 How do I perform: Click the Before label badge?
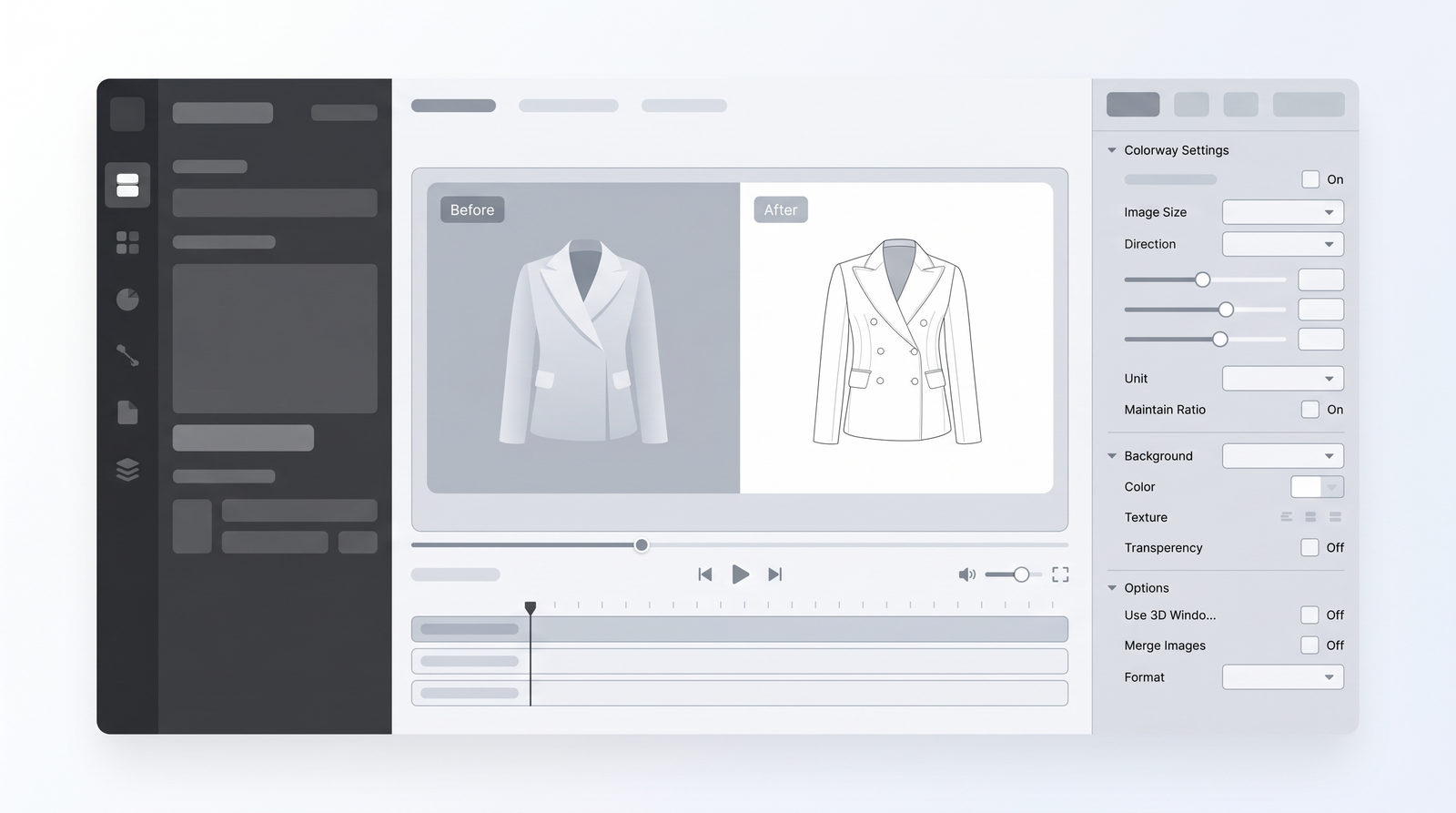[472, 209]
